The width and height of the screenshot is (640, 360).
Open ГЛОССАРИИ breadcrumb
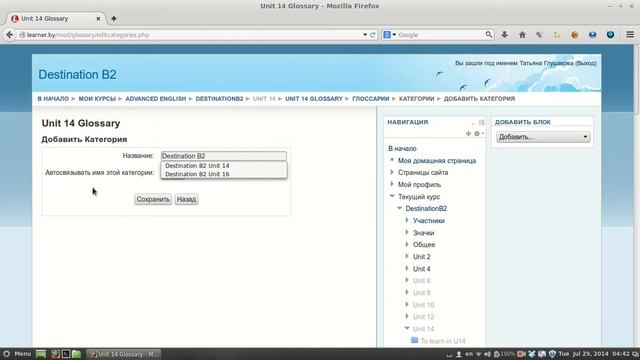[x=371, y=99]
